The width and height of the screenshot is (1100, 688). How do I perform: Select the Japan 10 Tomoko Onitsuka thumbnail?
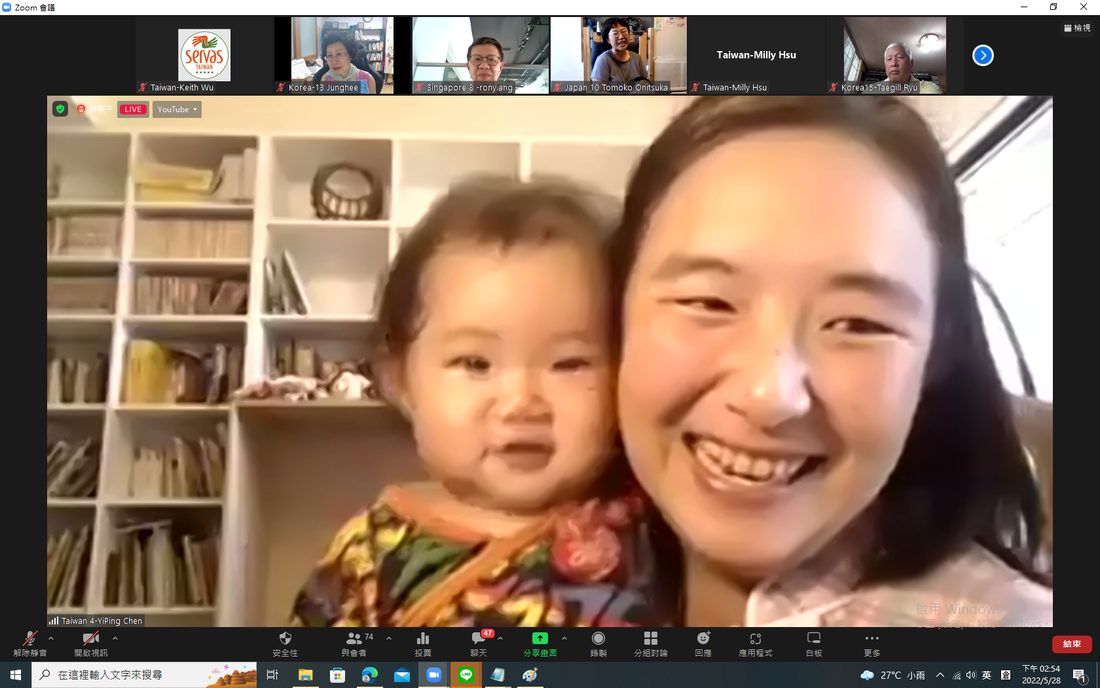click(x=618, y=55)
